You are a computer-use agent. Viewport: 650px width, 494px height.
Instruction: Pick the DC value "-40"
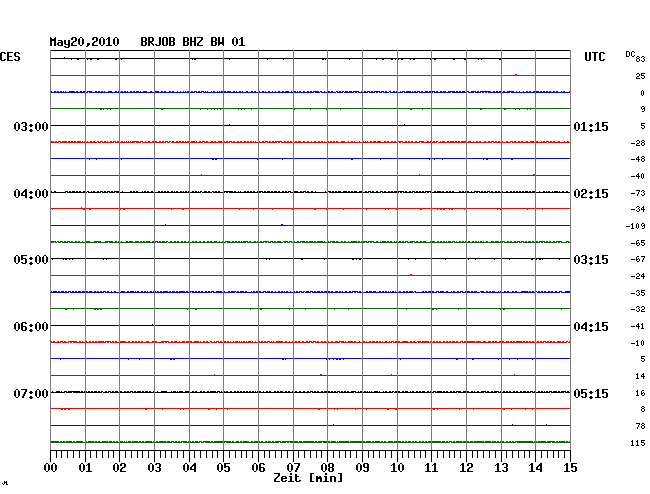[x=638, y=176]
